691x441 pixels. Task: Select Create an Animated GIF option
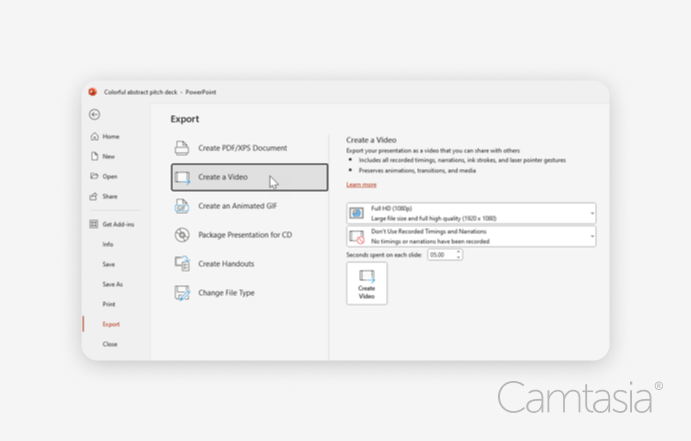(x=249, y=206)
